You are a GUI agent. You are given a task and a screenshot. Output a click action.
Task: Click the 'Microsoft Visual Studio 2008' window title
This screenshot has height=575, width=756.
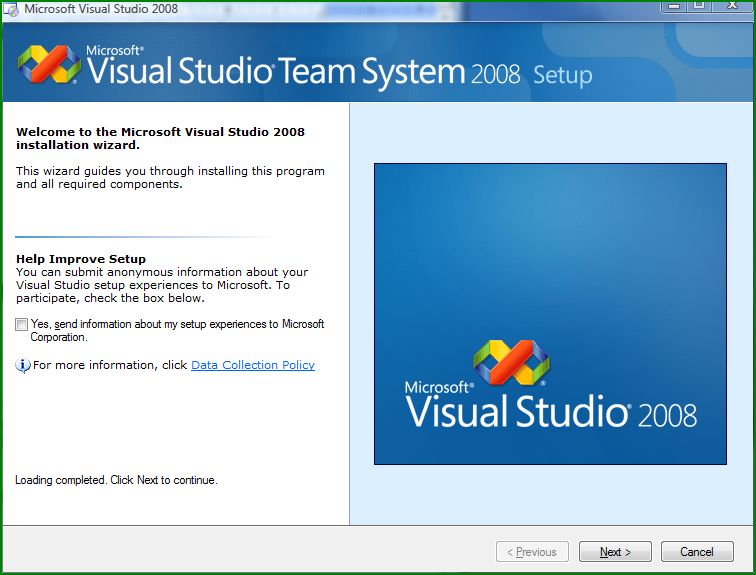(100, 9)
